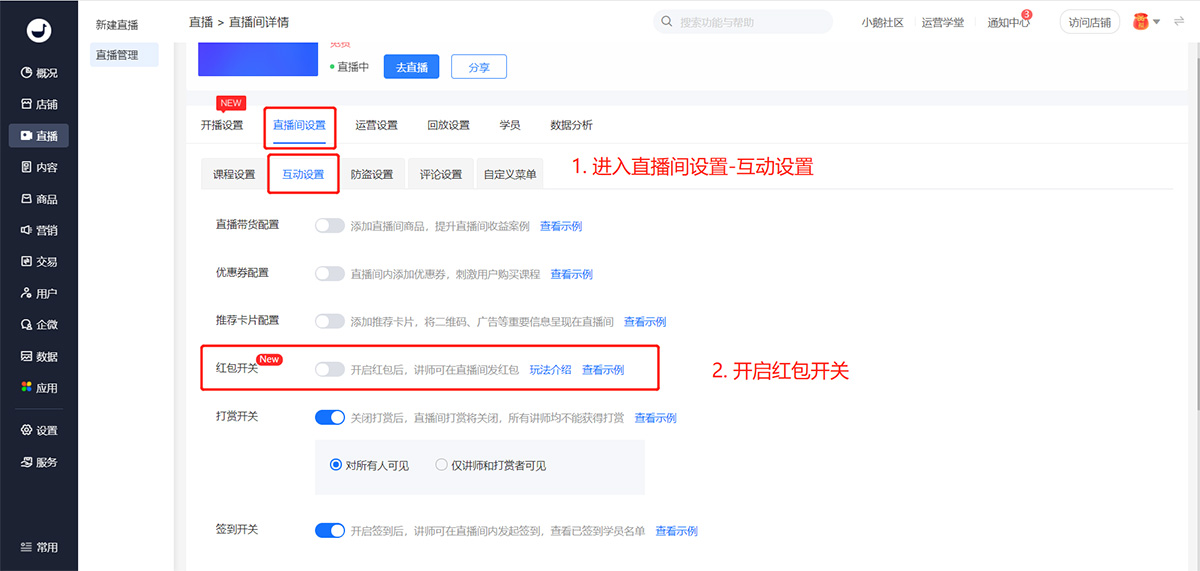Image resolution: width=1200 pixels, height=571 pixels.
Task: Open 数据 data section in sidebar
Action: click(x=39, y=356)
